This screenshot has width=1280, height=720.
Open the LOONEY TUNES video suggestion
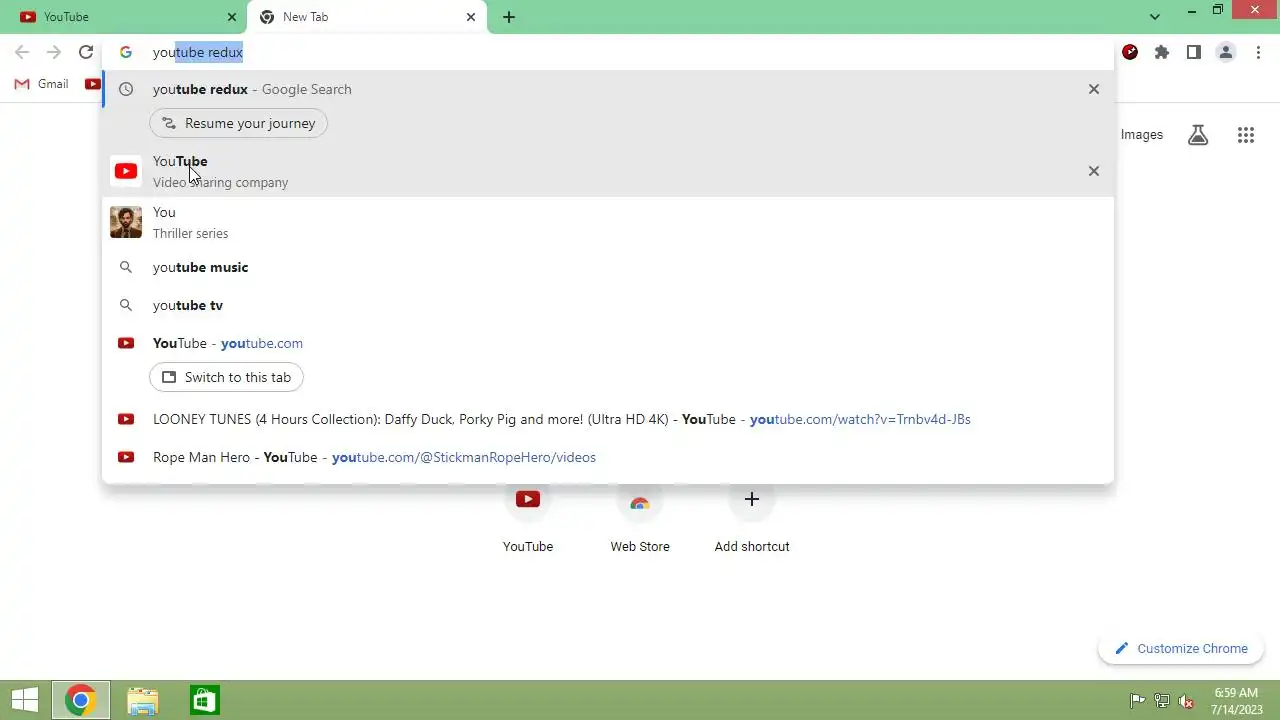point(608,419)
